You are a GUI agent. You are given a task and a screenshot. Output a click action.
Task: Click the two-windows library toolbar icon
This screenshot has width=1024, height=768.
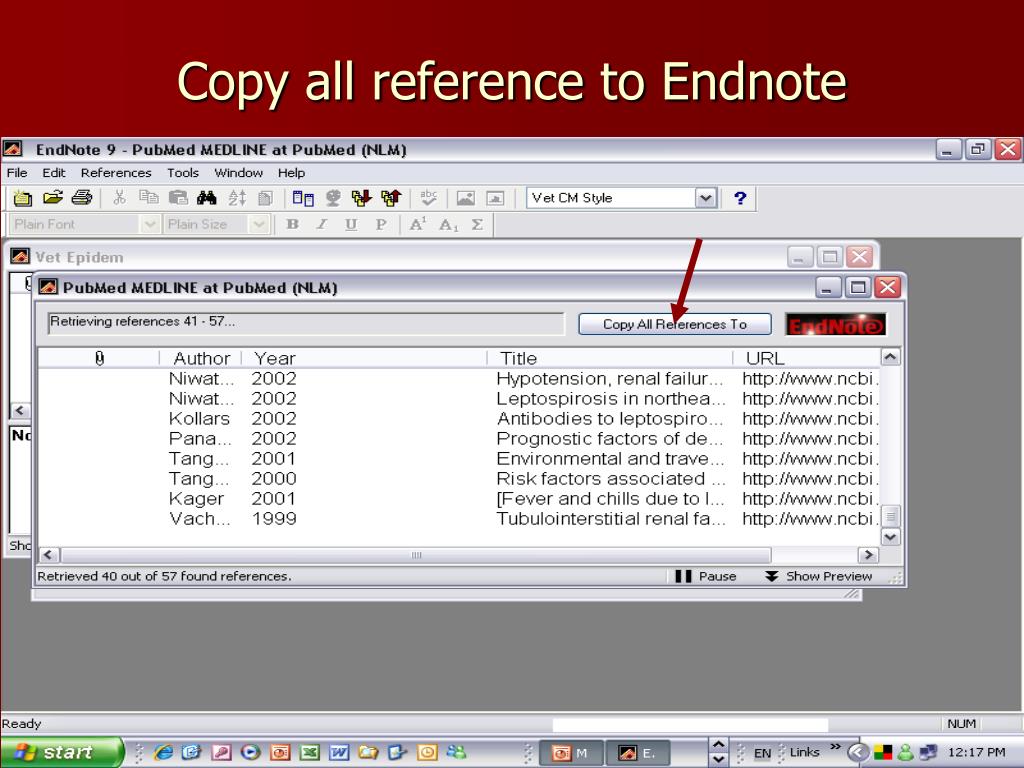[x=303, y=197]
